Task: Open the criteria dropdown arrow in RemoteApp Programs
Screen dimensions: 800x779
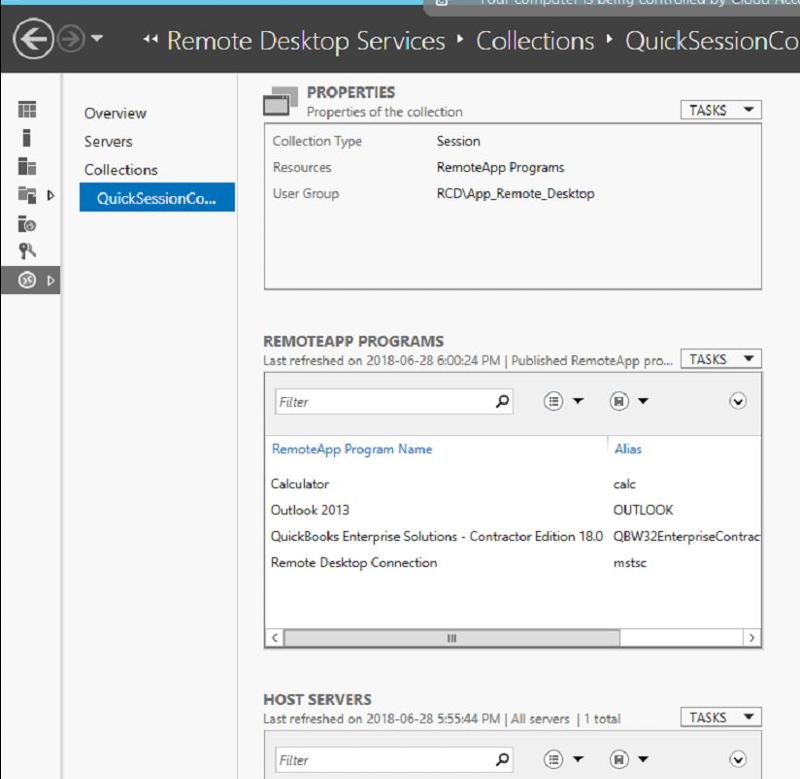Action: (578, 401)
